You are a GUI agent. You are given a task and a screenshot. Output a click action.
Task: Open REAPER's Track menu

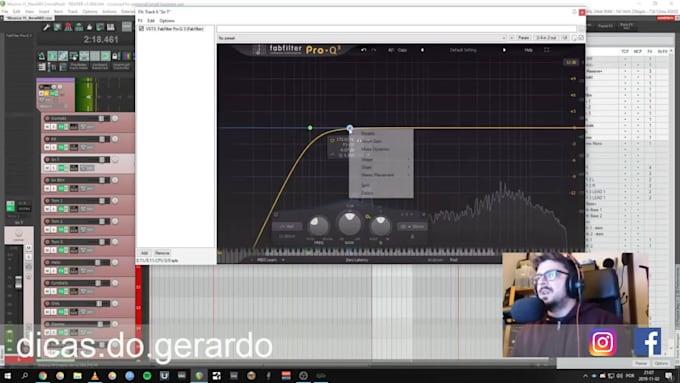(x=72, y=11)
